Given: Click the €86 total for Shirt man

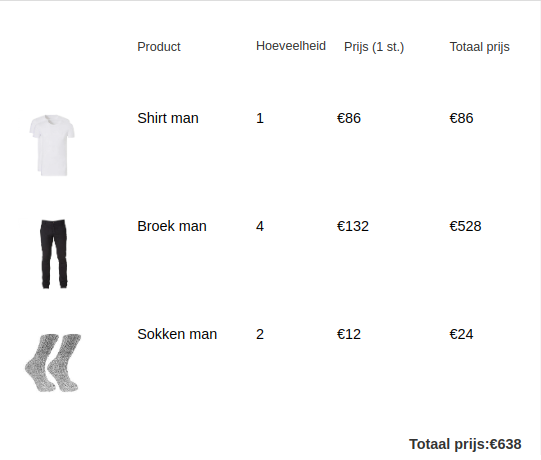Looking at the screenshot, I should point(461,118).
